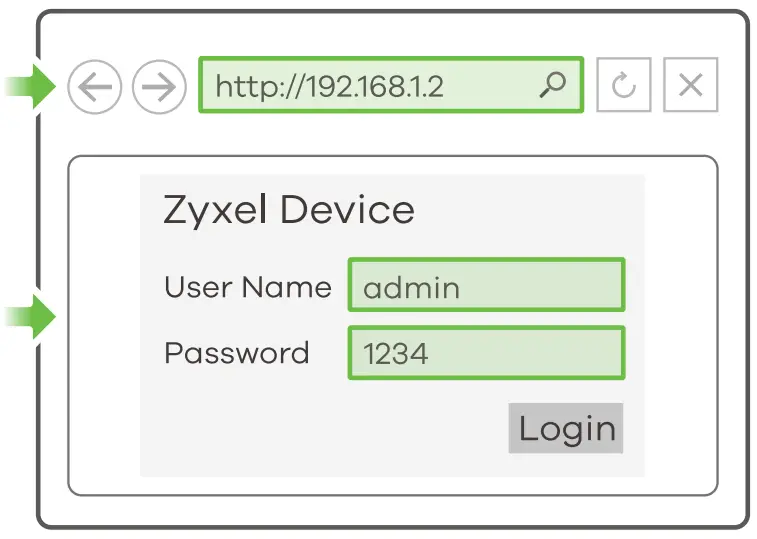Screen dimensions: 757x539
Task: Click the admin text in User Name box
Action: pos(411,288)
